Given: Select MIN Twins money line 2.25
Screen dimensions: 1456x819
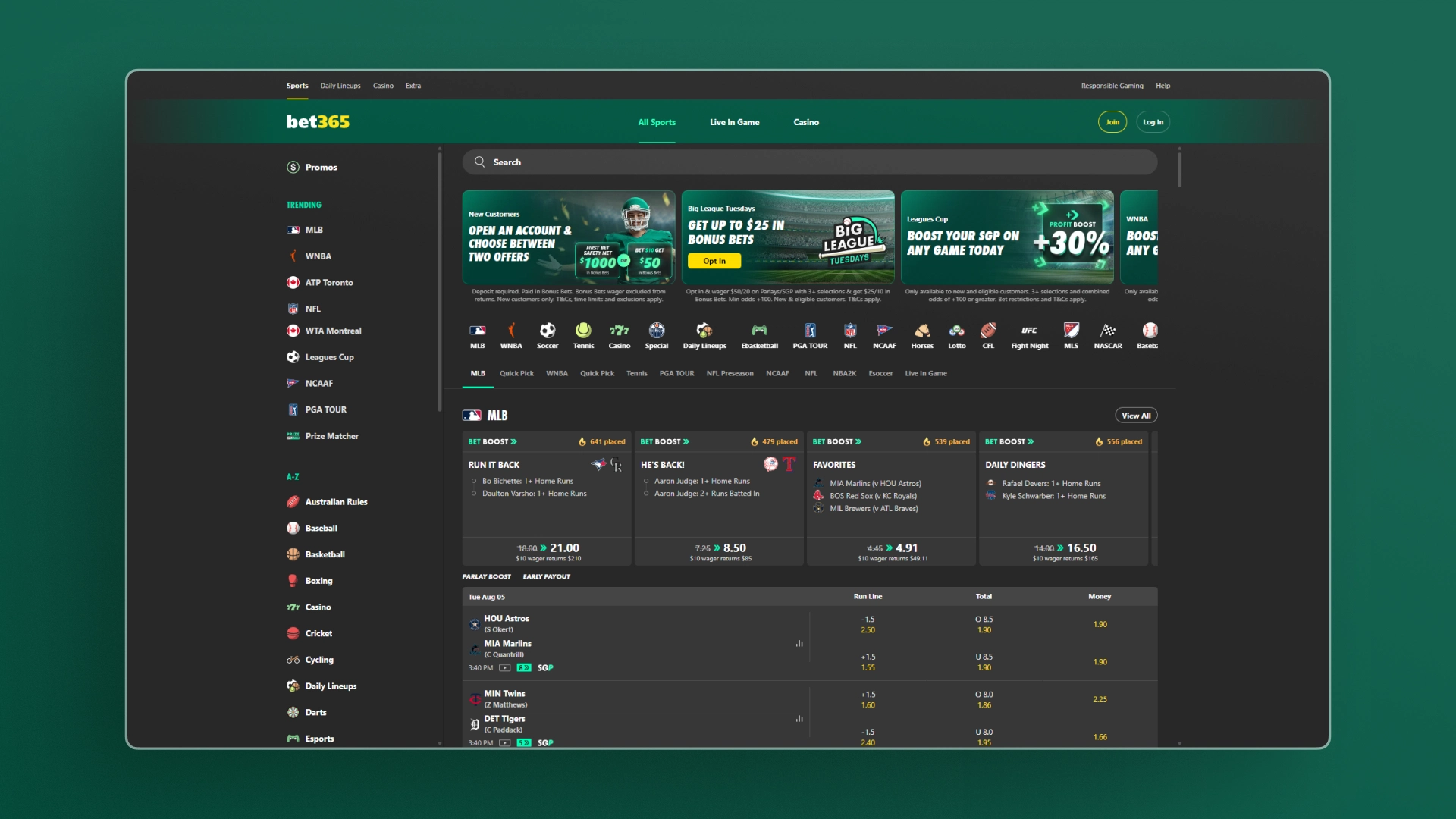Looking at the screenshot, I should [1100, 699].
